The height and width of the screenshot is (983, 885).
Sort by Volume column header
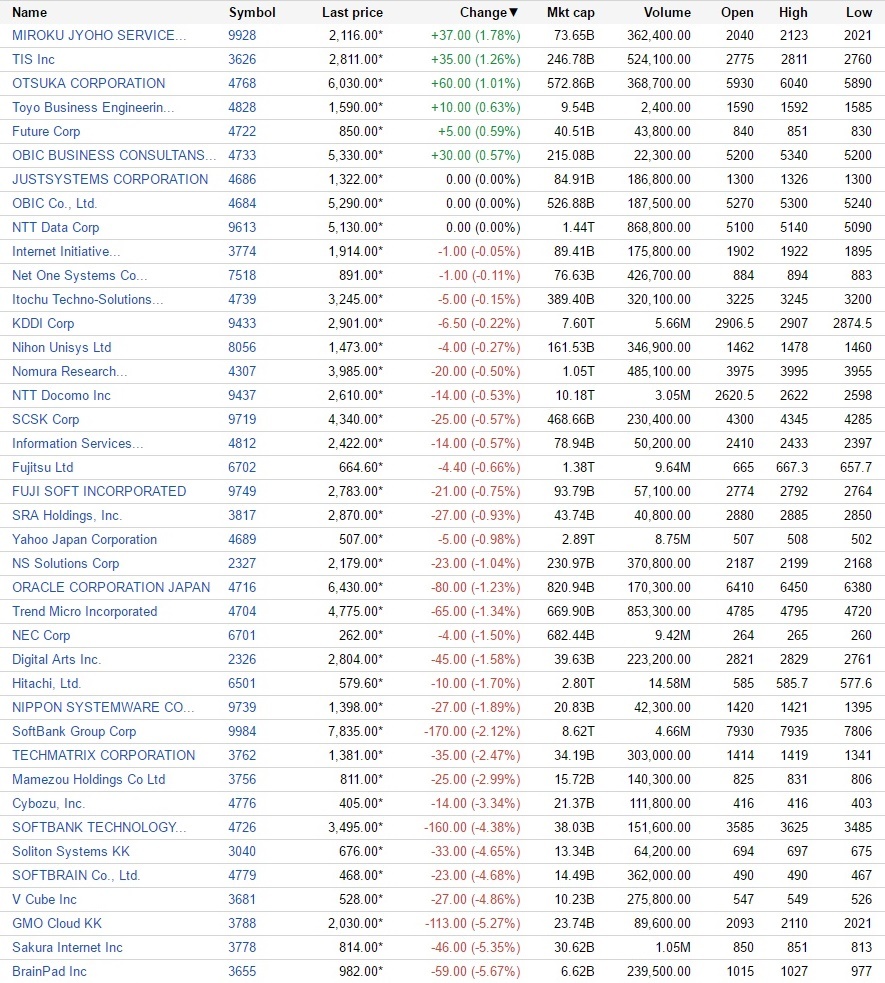pos(667,13)
